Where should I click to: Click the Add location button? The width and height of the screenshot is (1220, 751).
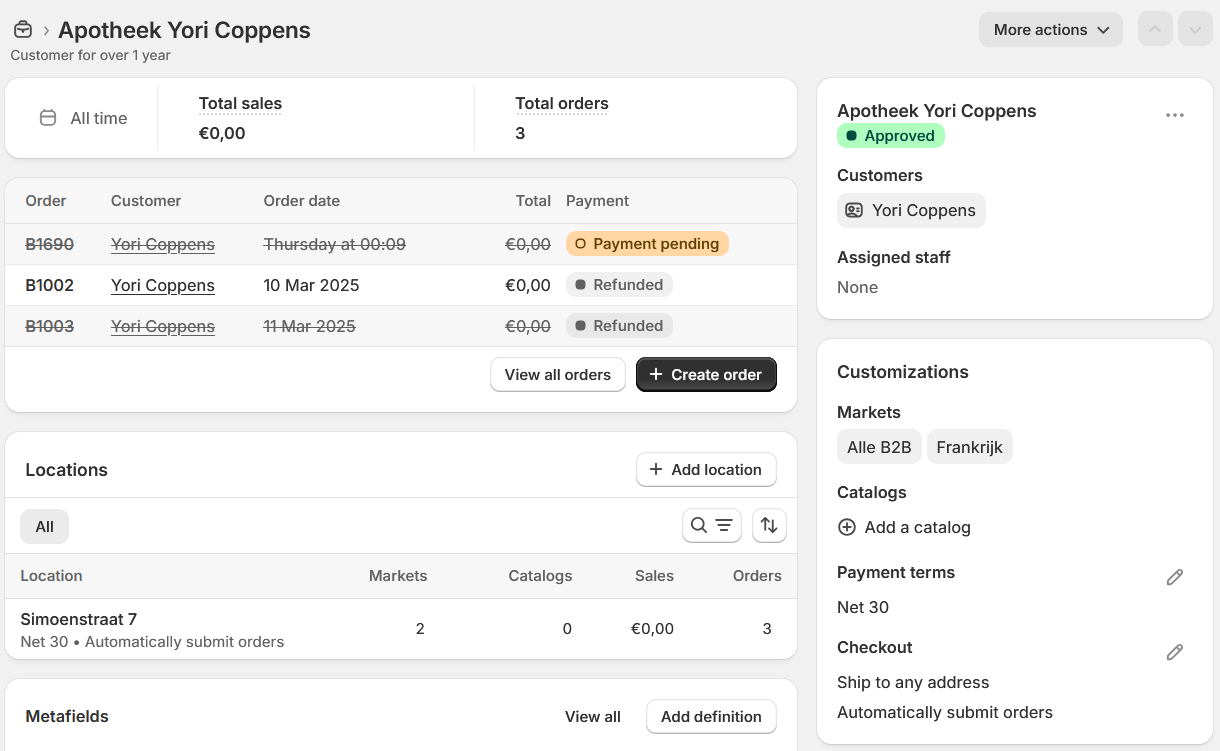tap(706, 469)
